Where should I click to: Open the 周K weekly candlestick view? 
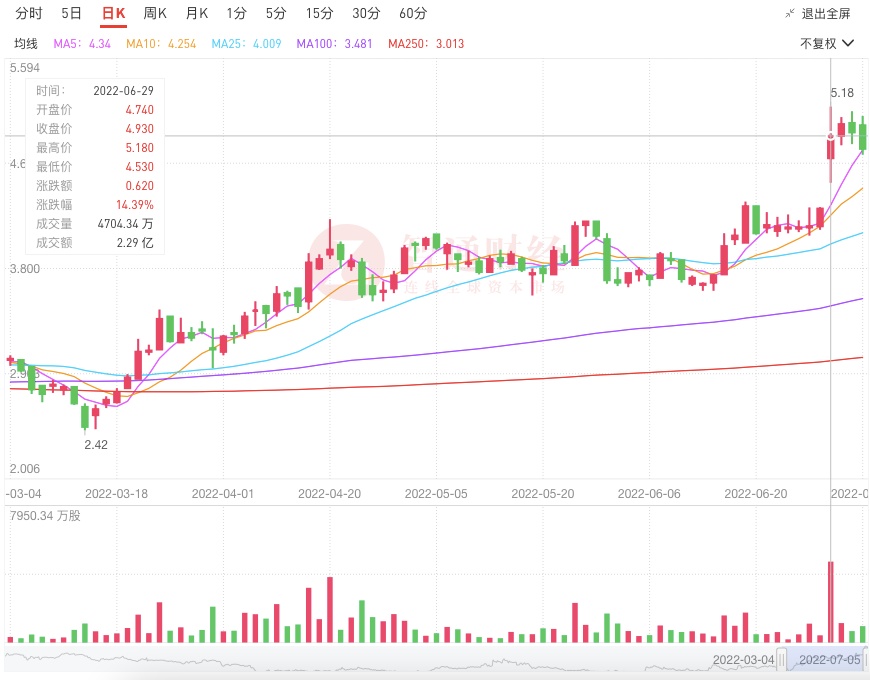pos(155,14)
